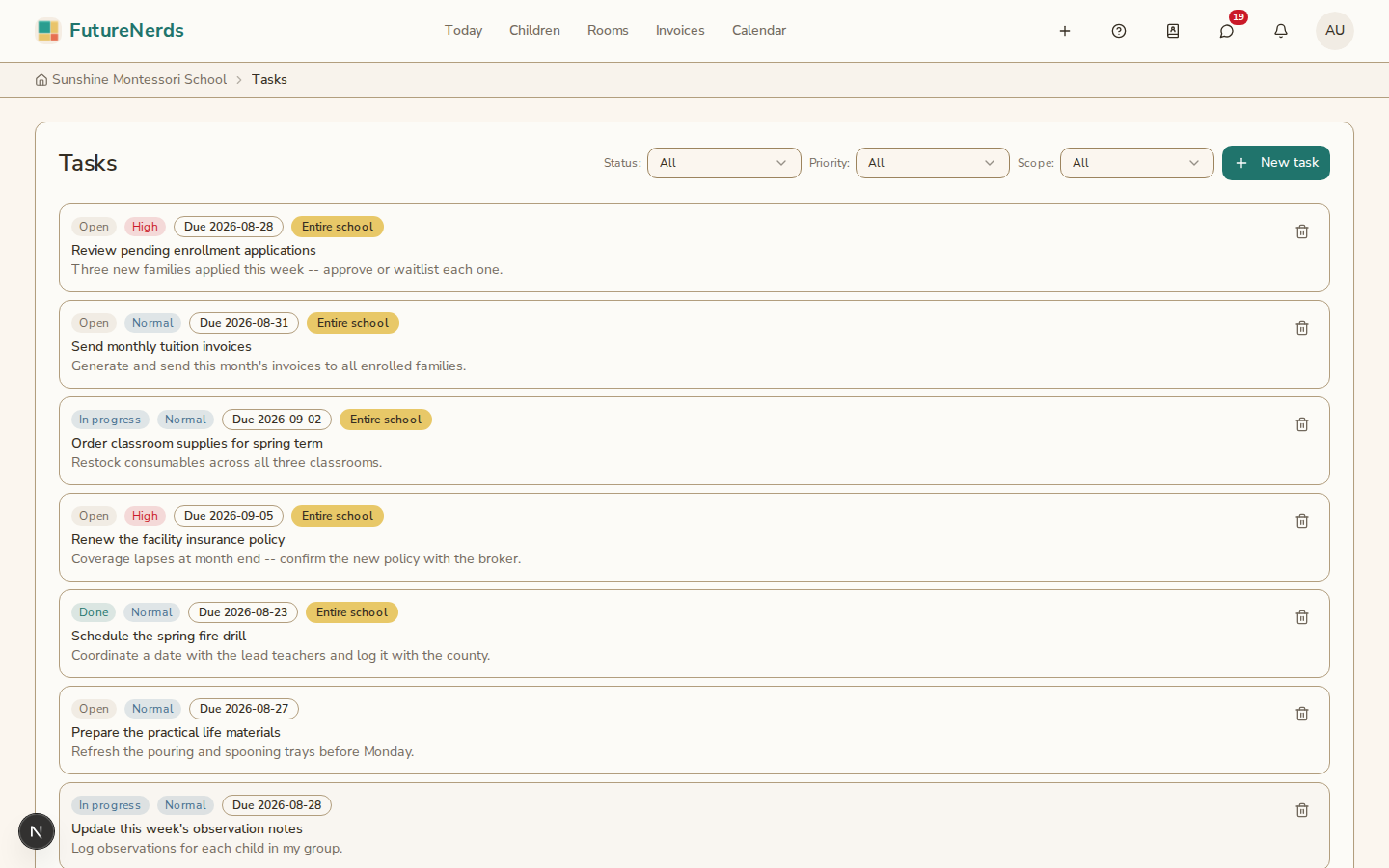
Task: Open the plus quick-add icon in header
Action: point(1065,31)
